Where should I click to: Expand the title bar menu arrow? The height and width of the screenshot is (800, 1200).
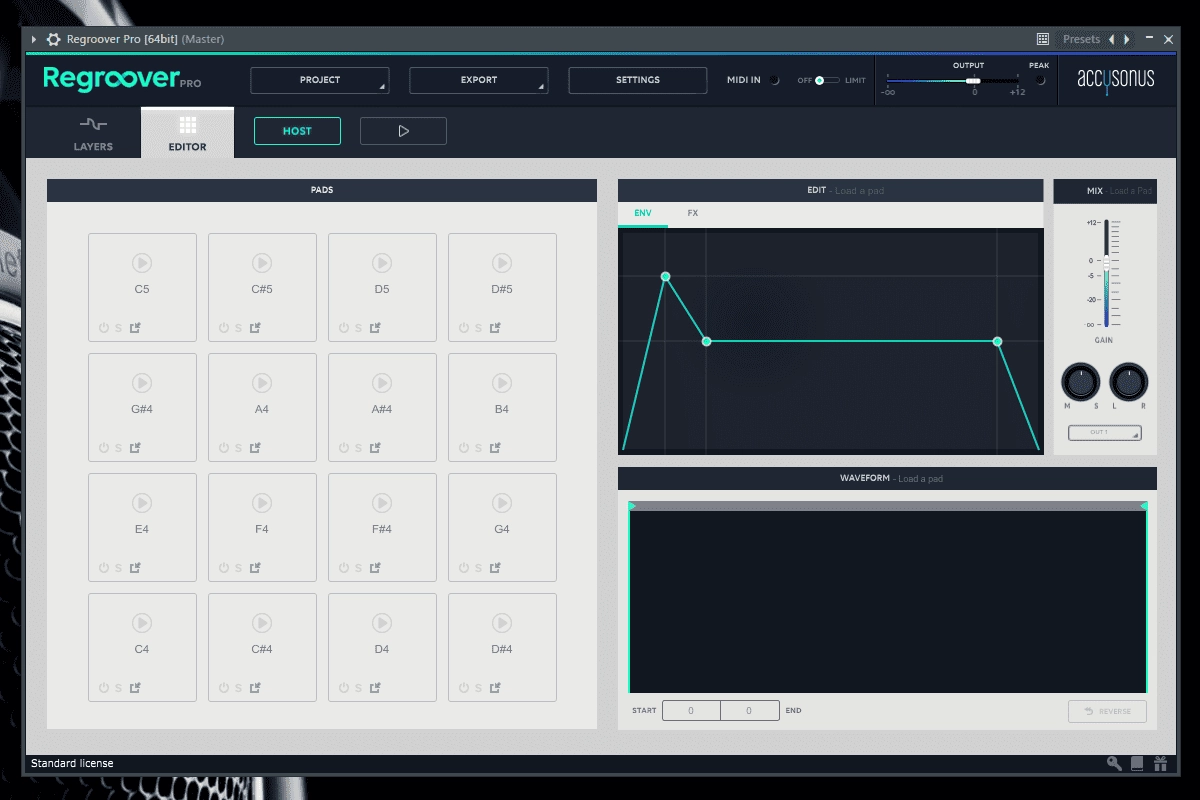click(34, 39)
